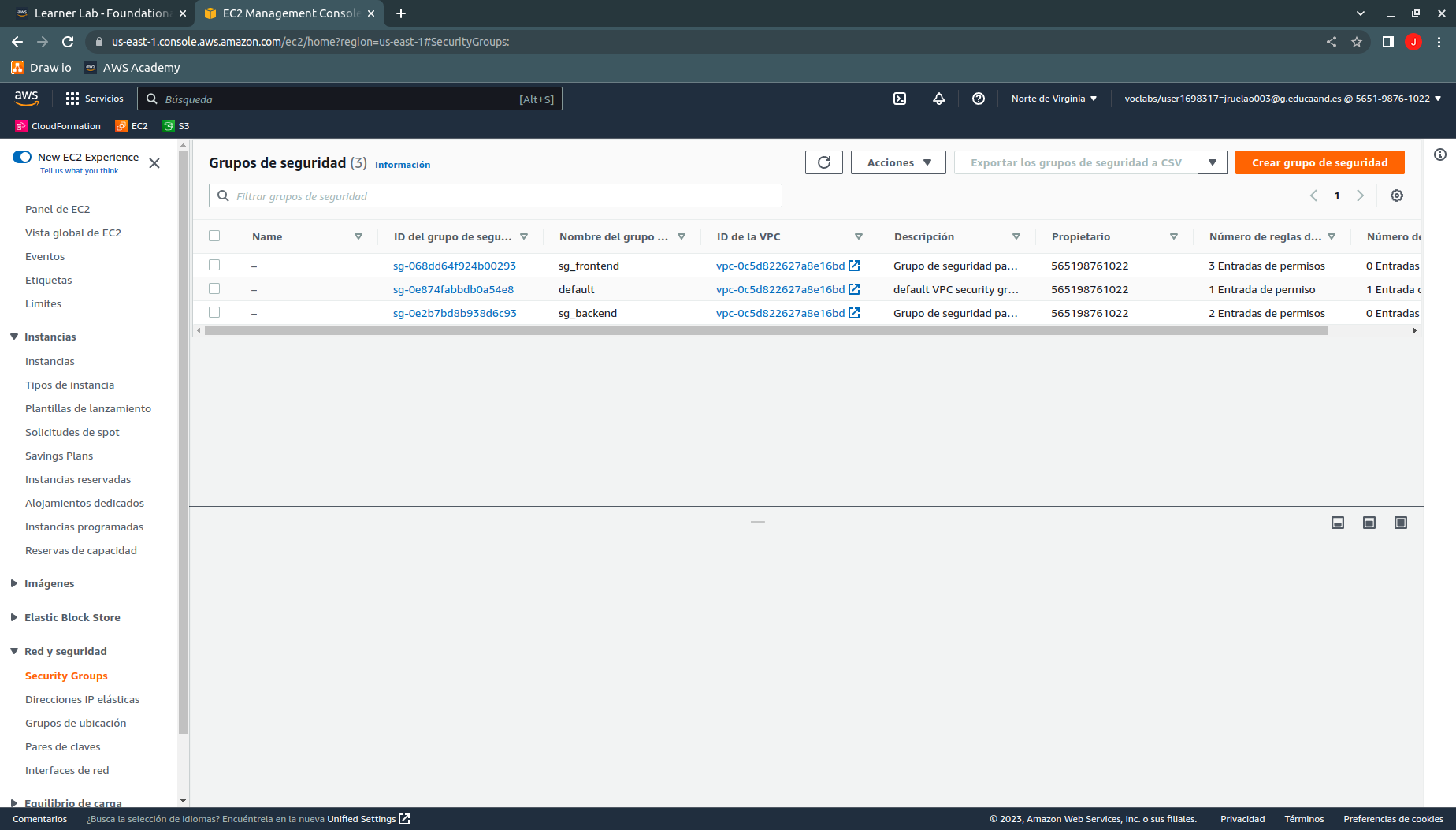Refresh the security groups list

[823, 162]
